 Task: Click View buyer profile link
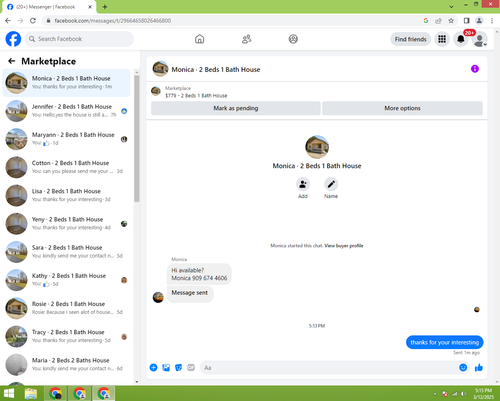(x=344, y=246)
